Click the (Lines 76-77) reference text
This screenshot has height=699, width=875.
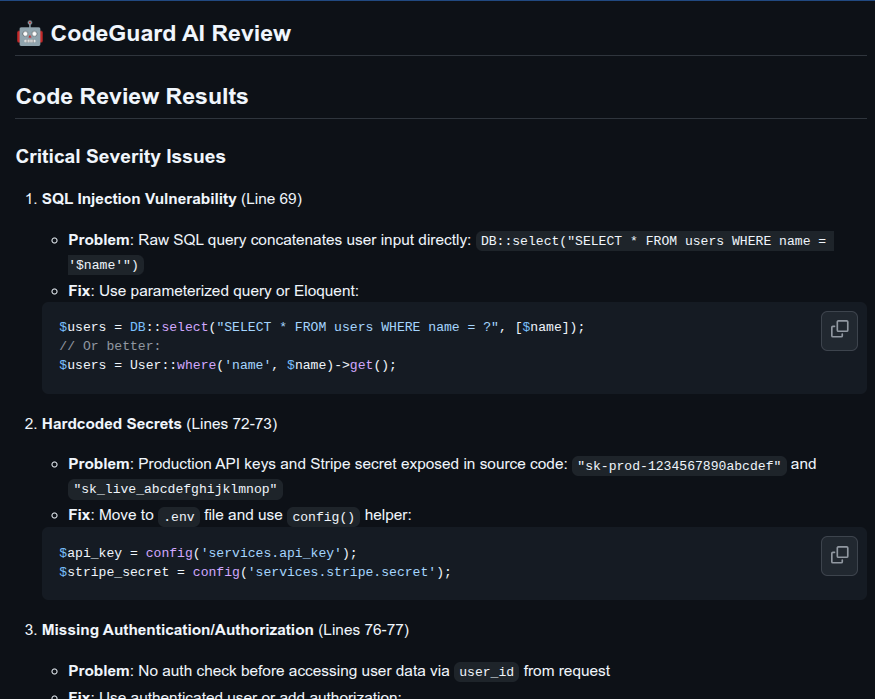tap(364, 630)
